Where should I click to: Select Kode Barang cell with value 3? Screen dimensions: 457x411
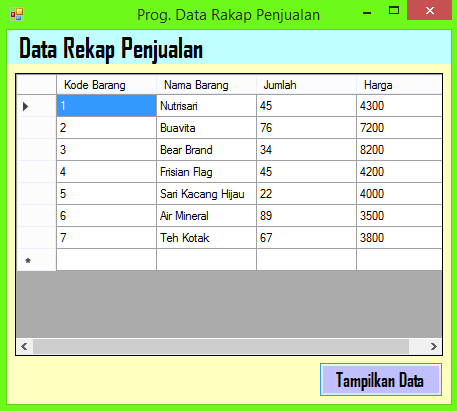pos(106,150)
